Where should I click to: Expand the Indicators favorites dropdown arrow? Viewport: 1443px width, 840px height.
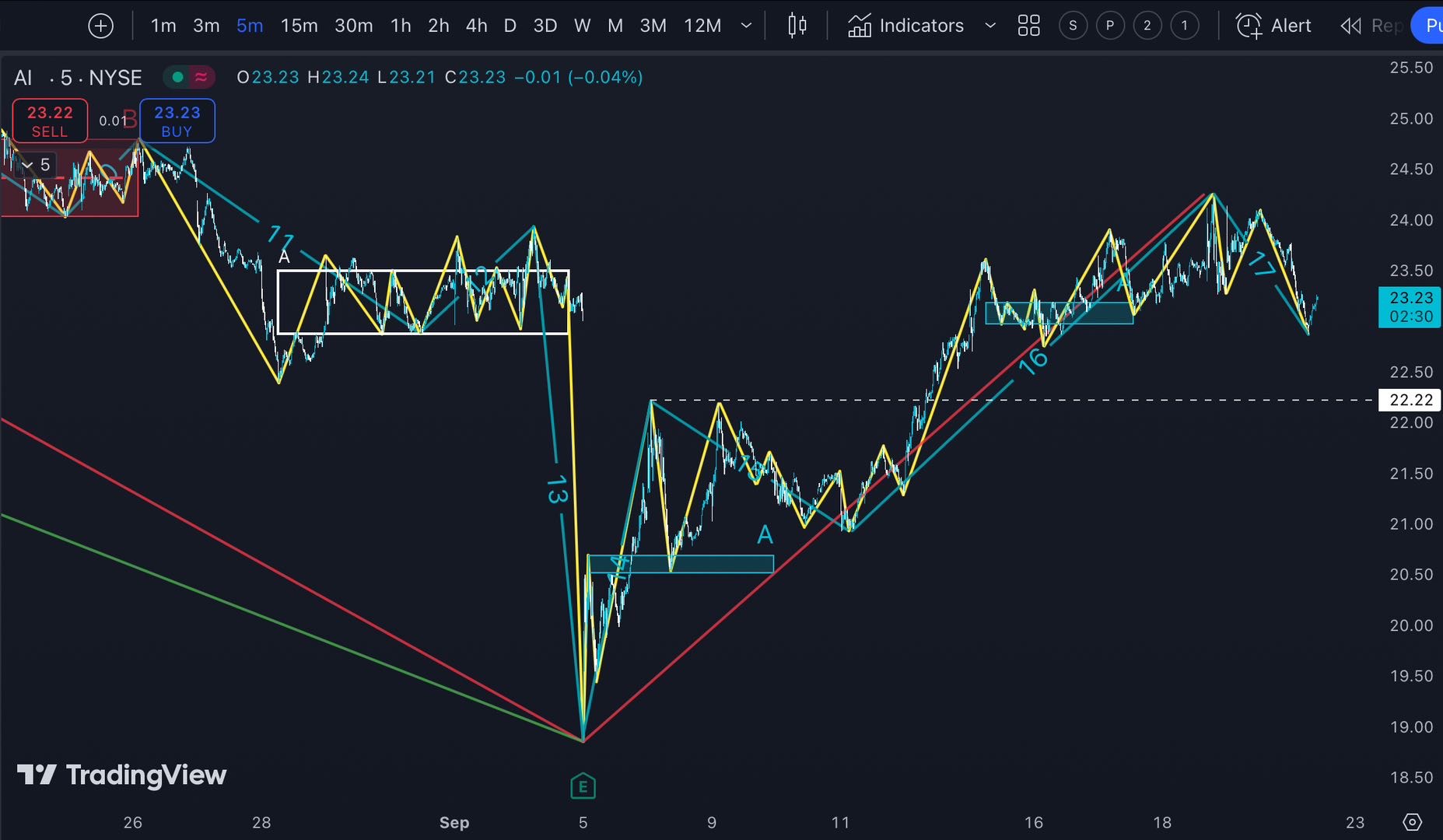click(990, 26)
